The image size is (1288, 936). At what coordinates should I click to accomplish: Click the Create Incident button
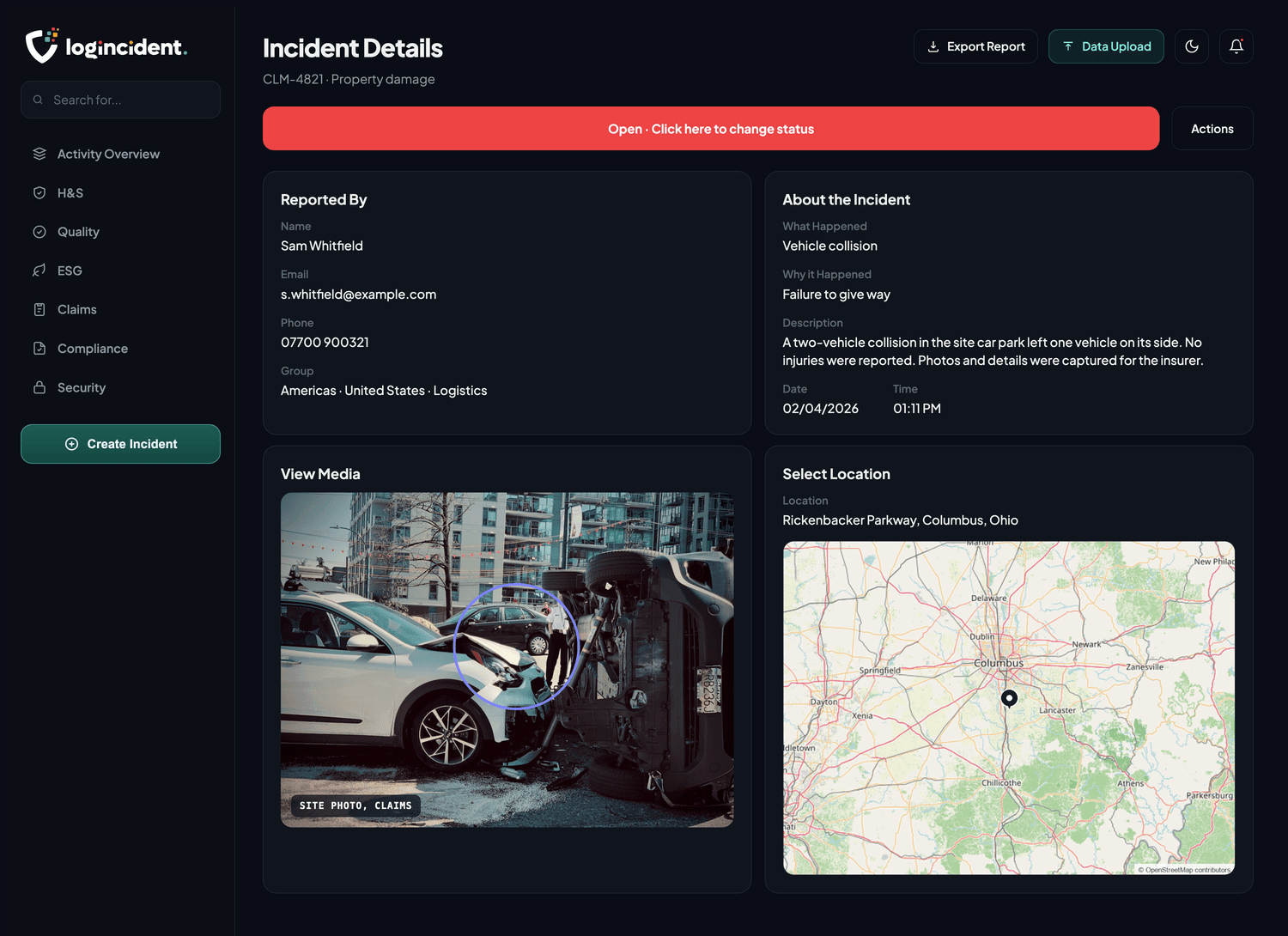click(x=120, y=444)
